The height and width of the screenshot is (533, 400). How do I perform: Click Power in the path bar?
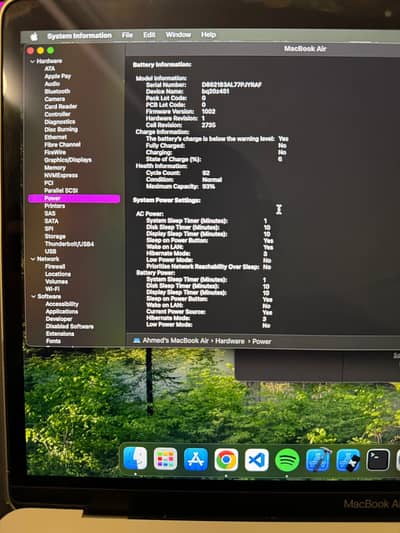tap(262, 341)
